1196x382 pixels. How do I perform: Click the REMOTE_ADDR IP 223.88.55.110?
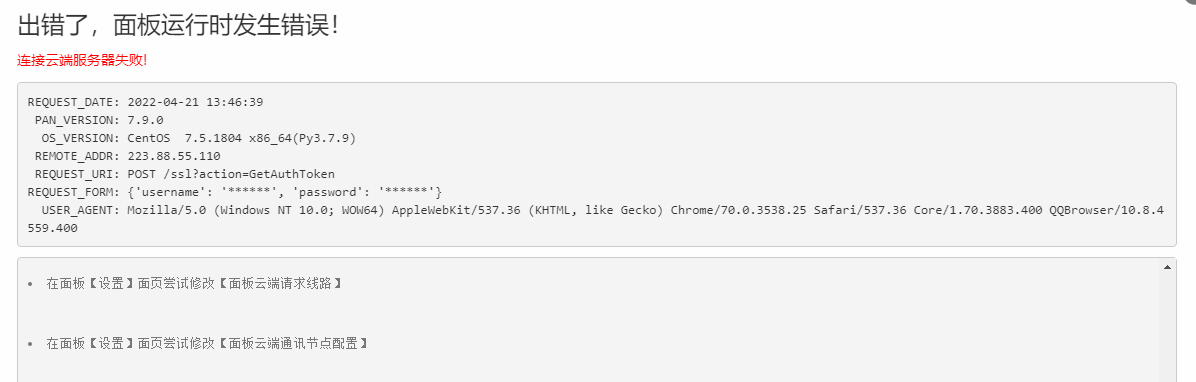pyautogui.click(x=173, y=156)
